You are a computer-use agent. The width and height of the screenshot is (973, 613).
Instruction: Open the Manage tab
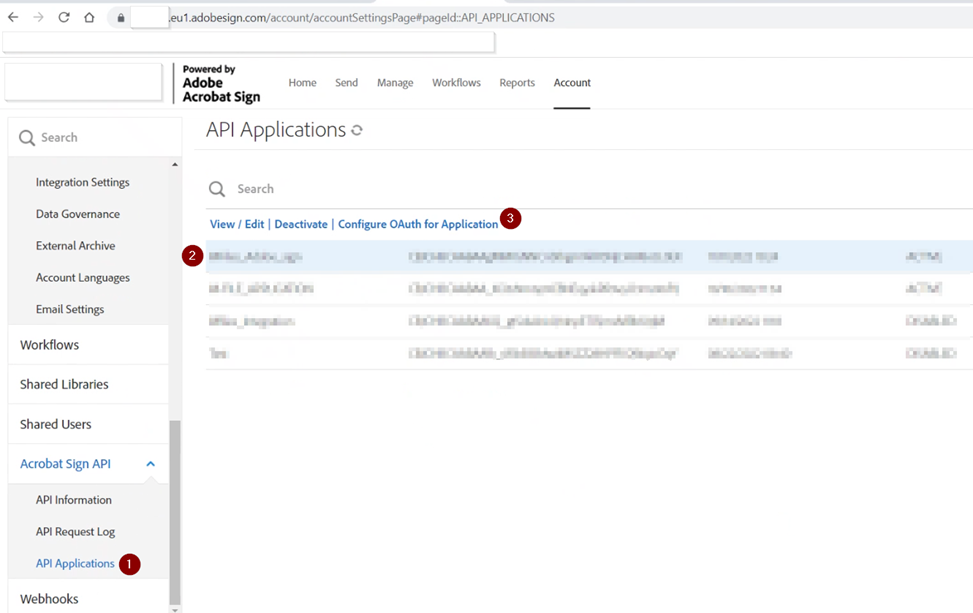395,83
